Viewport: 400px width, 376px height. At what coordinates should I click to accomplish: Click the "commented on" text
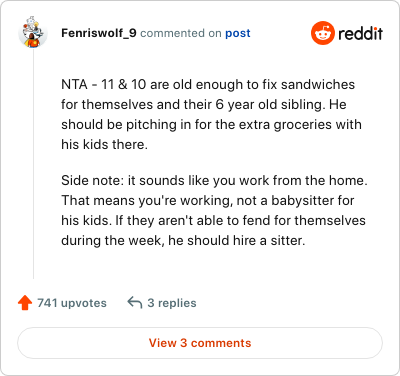(181, 33)
